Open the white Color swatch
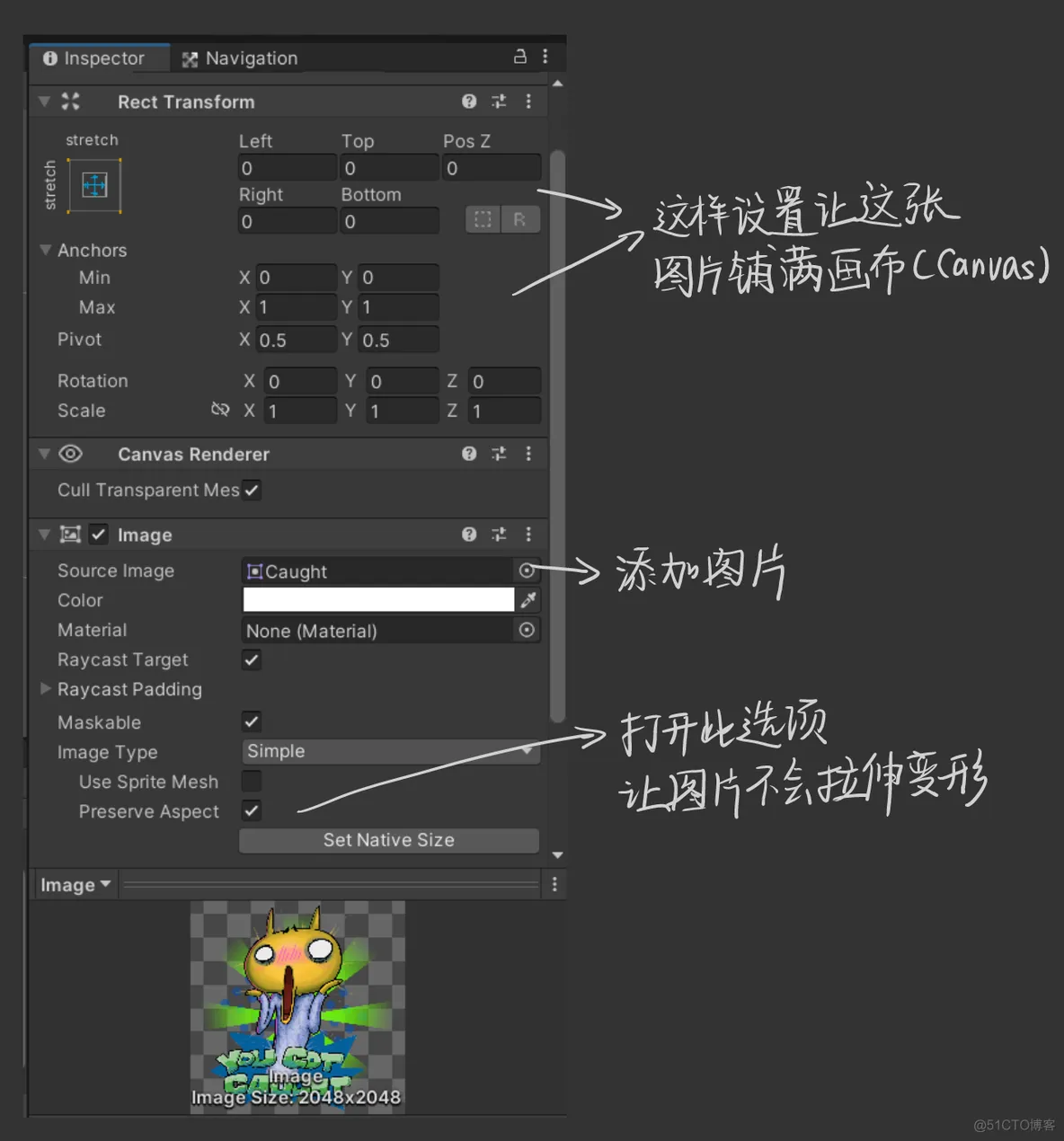This screenshot has height=1141, width=1064. click(x=378, y=600)
